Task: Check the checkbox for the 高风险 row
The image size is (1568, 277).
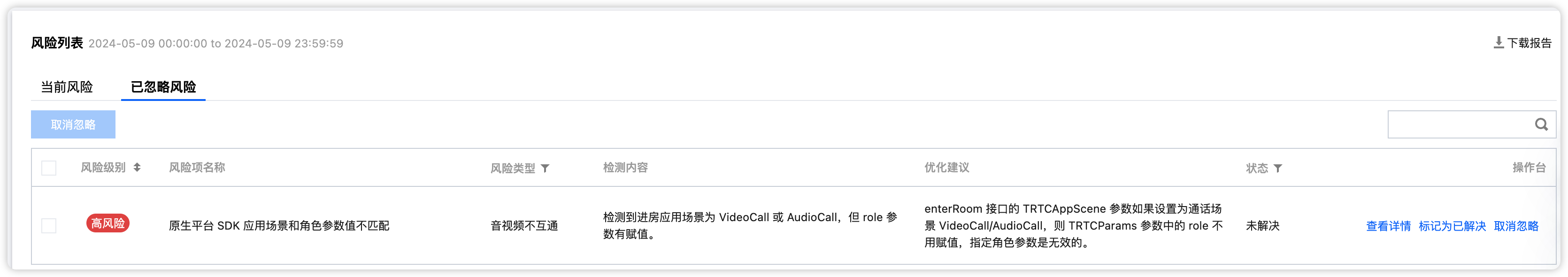Action: pyautogui.click(x=49, y=226)
